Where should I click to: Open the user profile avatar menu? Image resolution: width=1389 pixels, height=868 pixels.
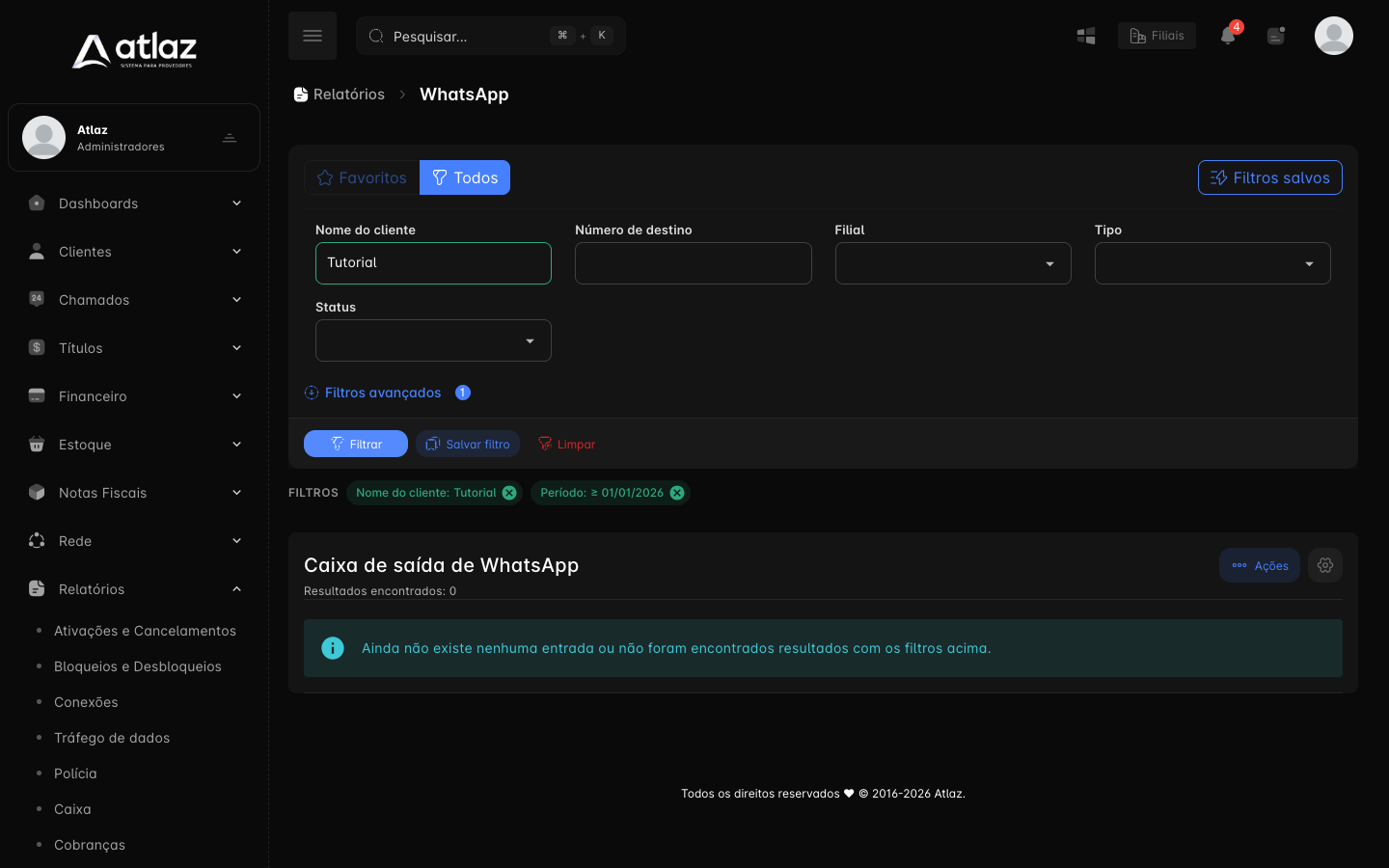pyautogui.click(x=1334, y=36)
